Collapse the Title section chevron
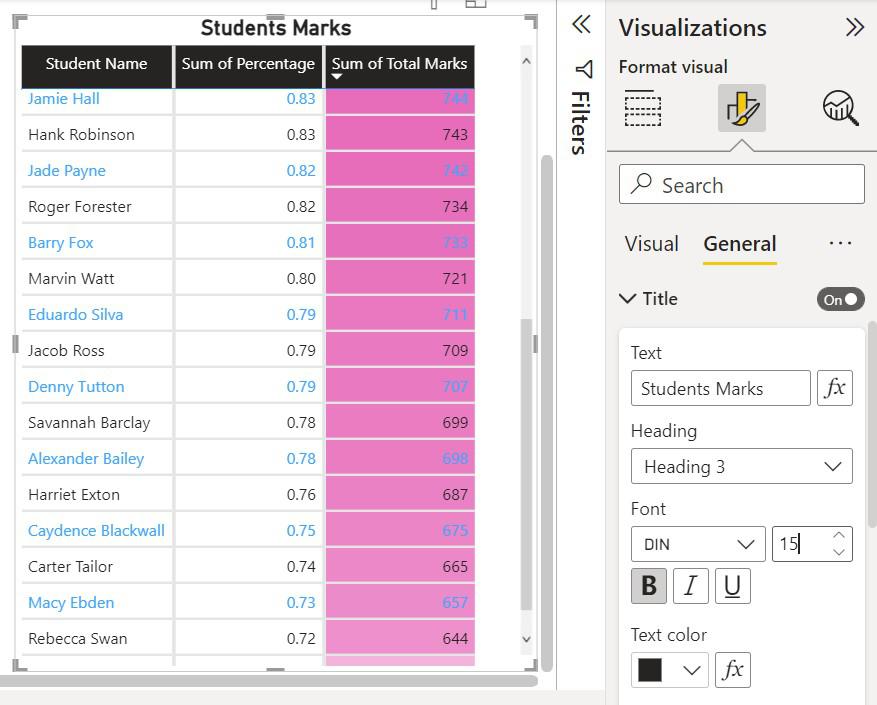877x705 pixels. [x=628, y=298]
